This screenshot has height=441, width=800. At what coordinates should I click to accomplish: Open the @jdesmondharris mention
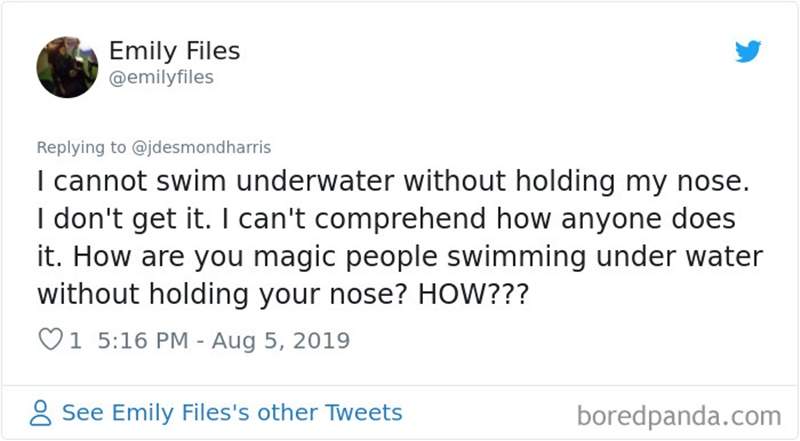click(203, 147)
